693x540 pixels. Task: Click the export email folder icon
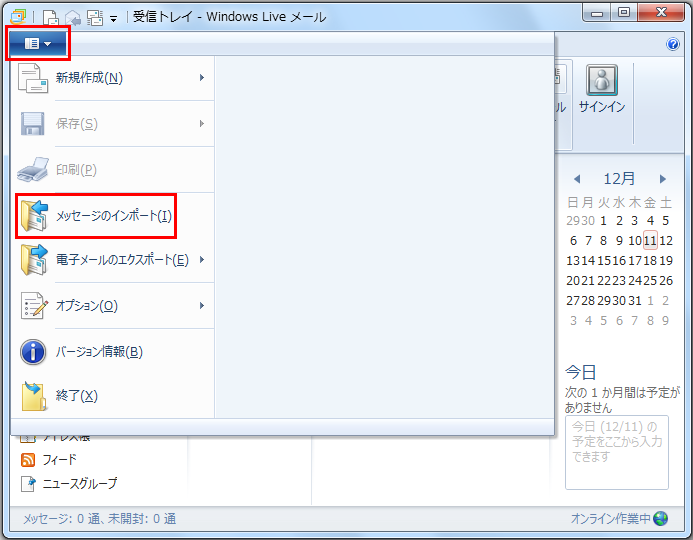tap(34, 261)
